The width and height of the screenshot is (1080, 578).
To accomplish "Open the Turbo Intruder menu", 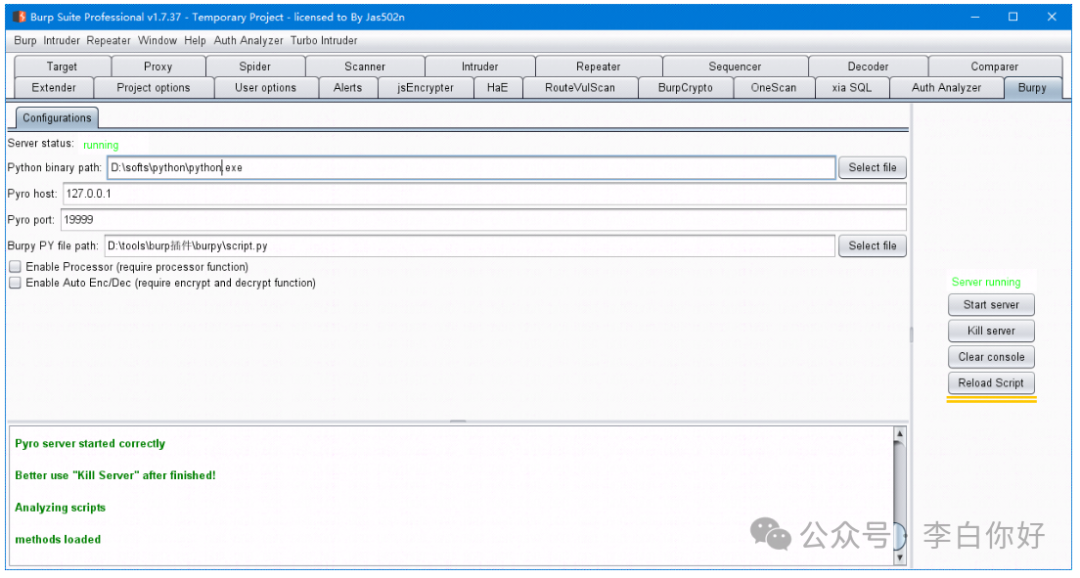I will [x=324, y=41].
